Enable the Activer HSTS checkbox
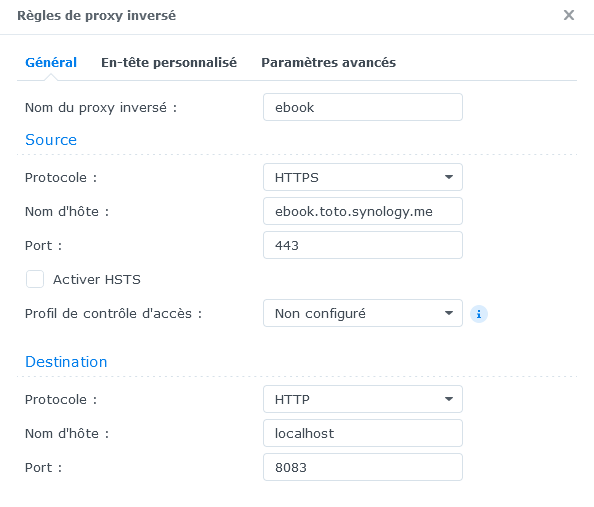This screenshot has height=507, width=594. 35,279
